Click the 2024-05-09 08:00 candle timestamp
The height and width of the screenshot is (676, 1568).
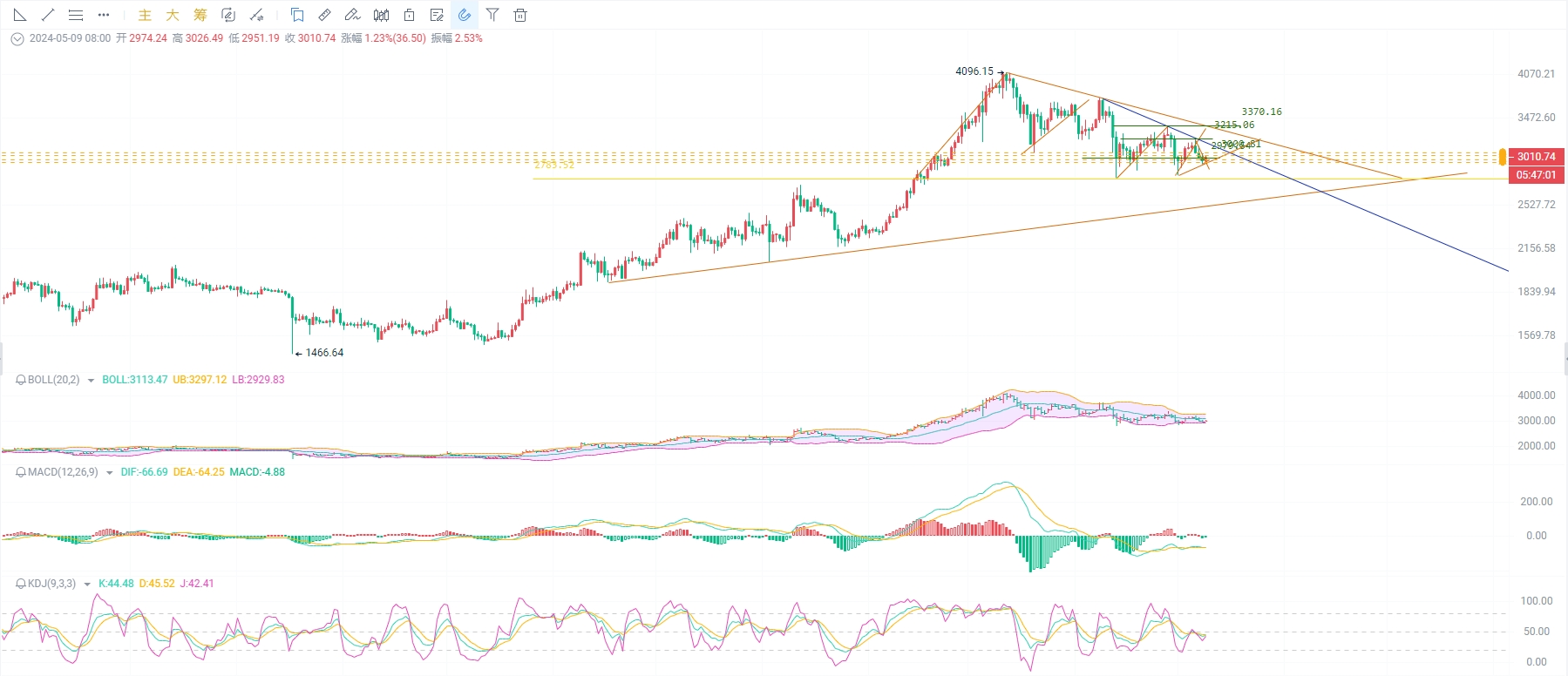tap(70, 38)
